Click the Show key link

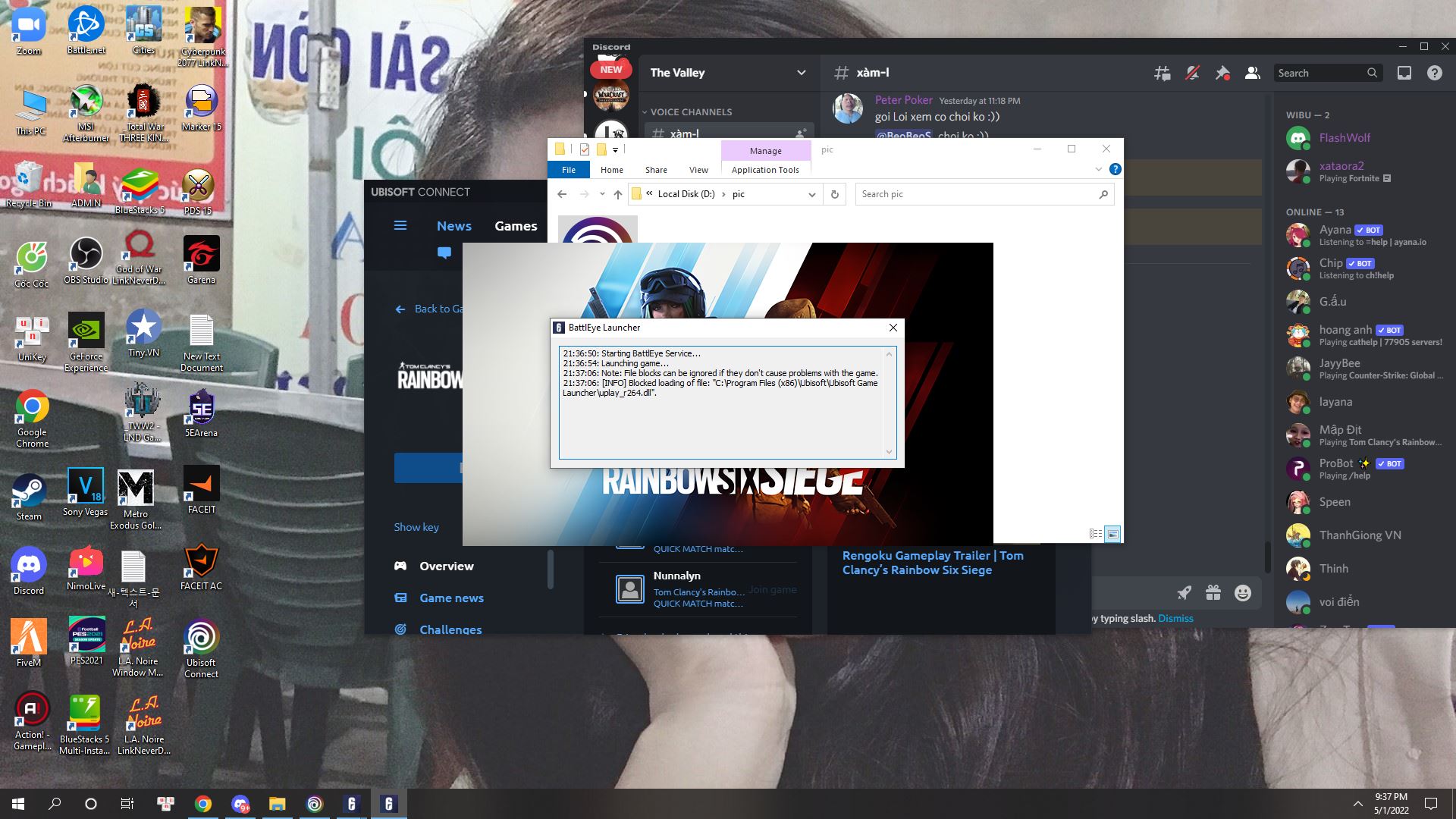[x=416, y=527]
